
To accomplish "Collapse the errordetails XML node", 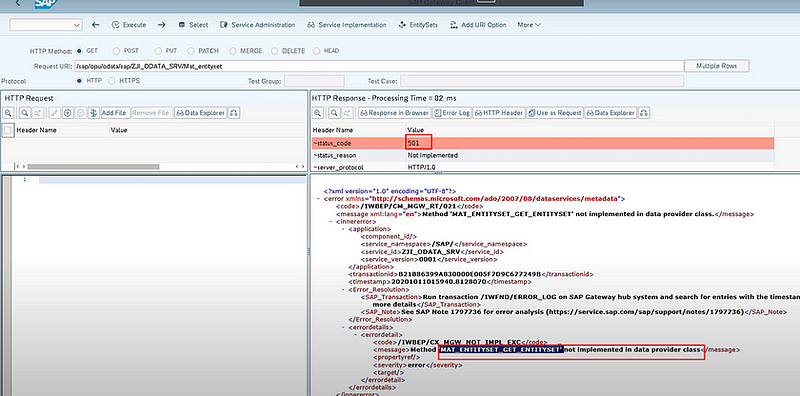I will pos(343,327).
